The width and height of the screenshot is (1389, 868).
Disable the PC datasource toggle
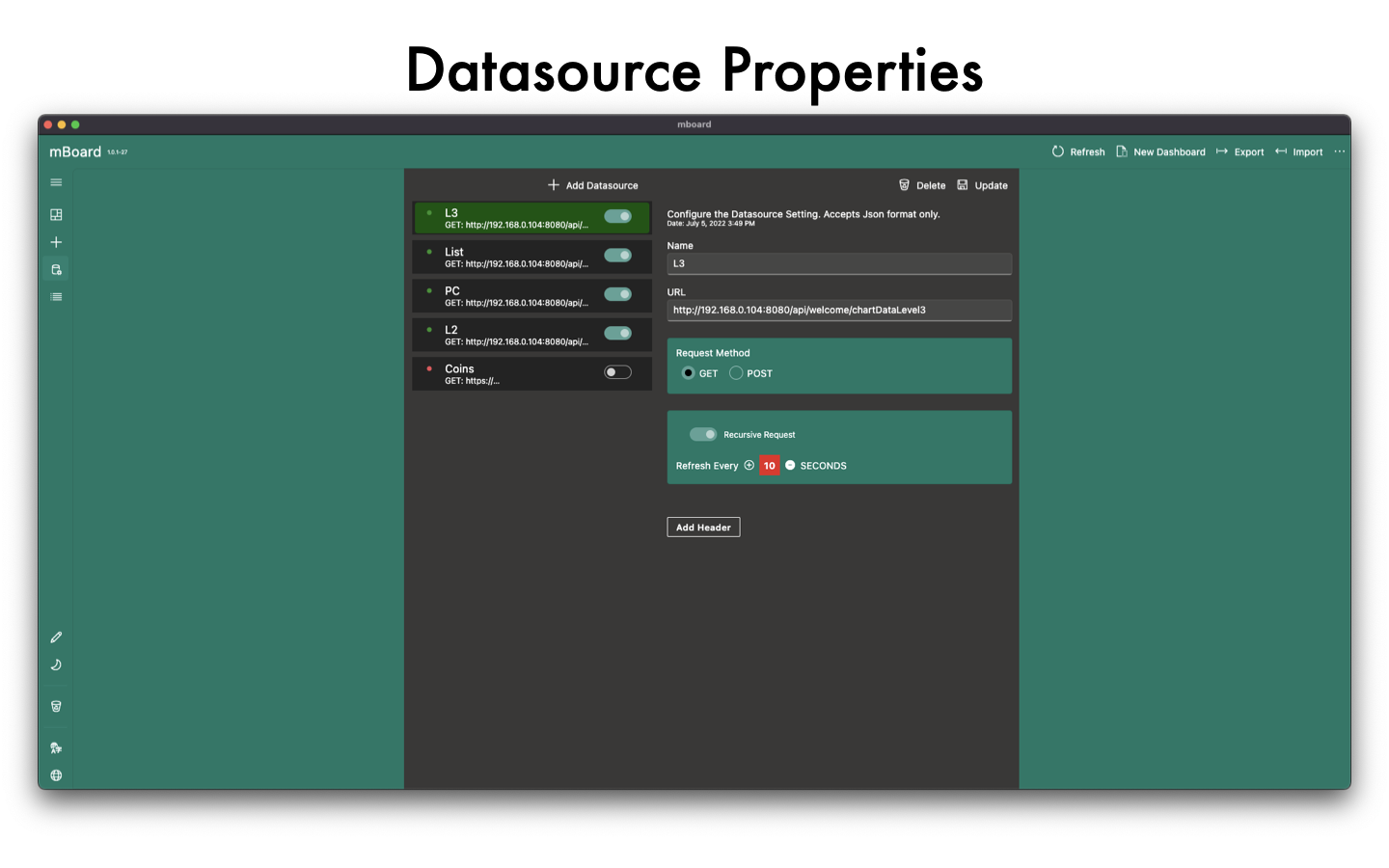pos(617,294)
